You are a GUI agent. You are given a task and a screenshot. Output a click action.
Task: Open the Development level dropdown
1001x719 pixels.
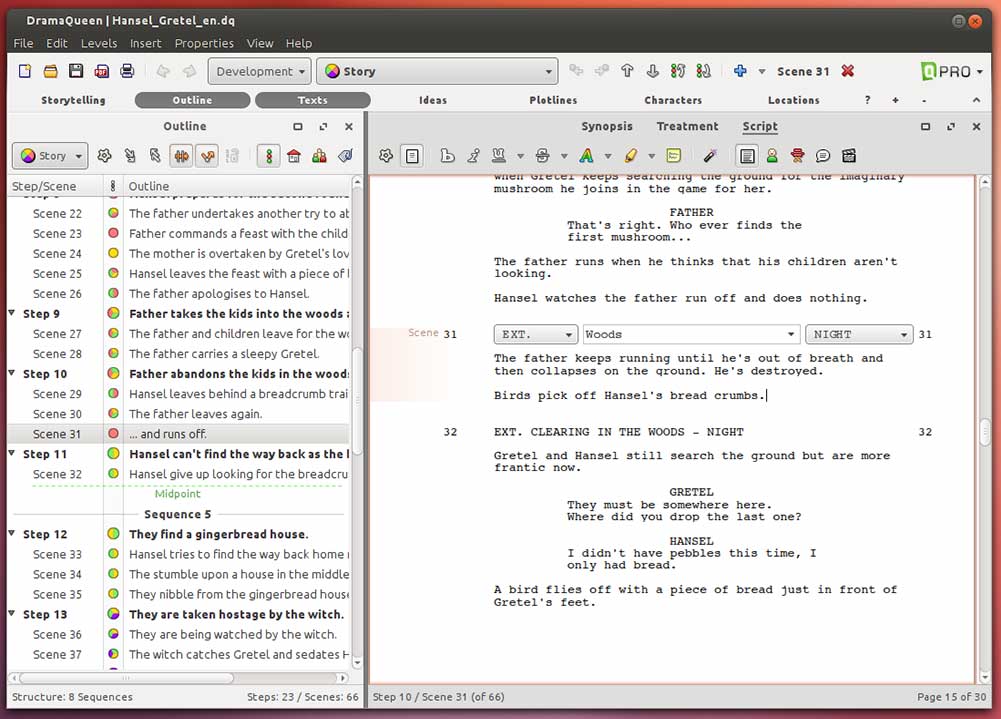pyautogui.click(x=260, y=71)
